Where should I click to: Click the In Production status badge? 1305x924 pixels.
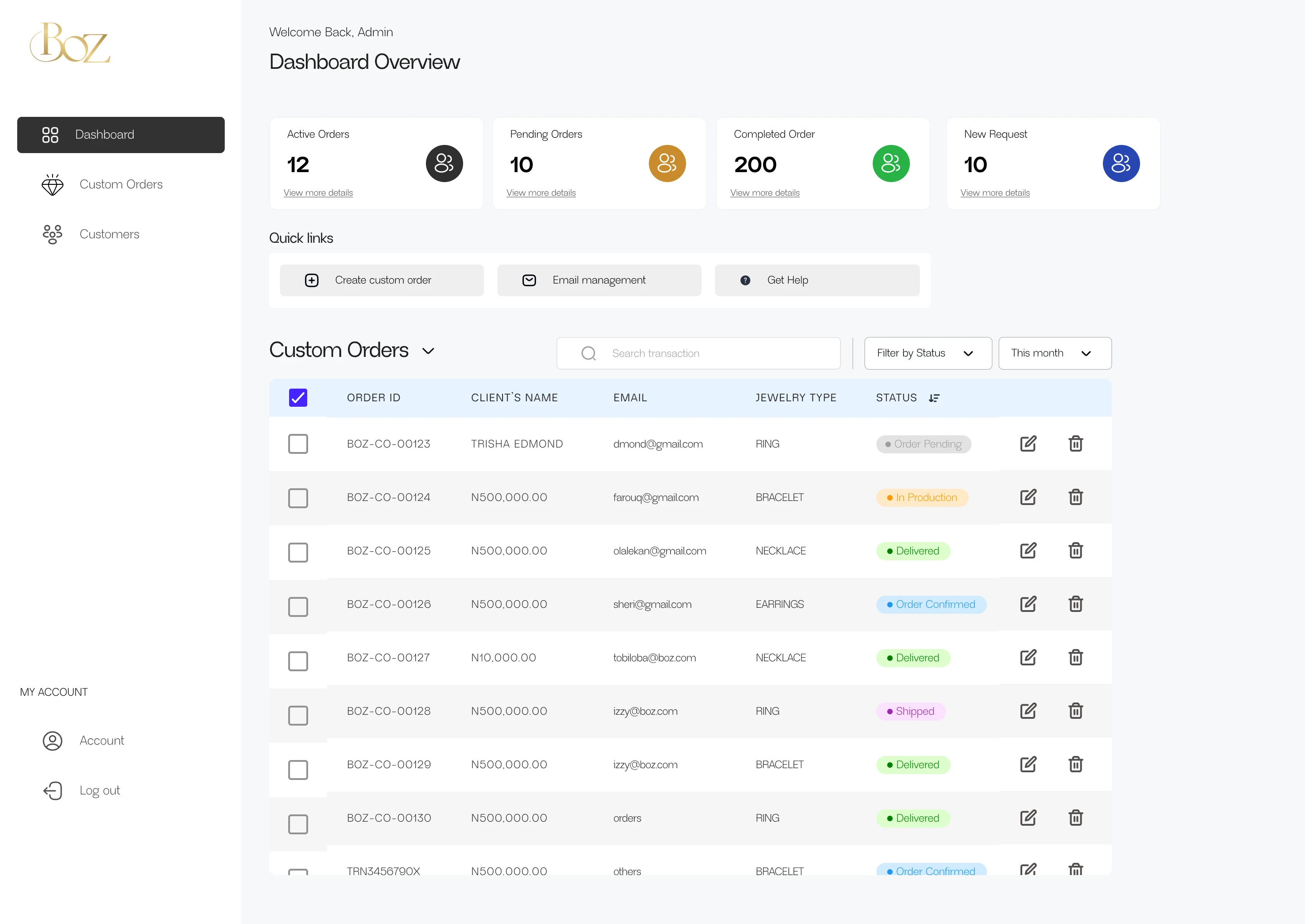pos(921,498)
